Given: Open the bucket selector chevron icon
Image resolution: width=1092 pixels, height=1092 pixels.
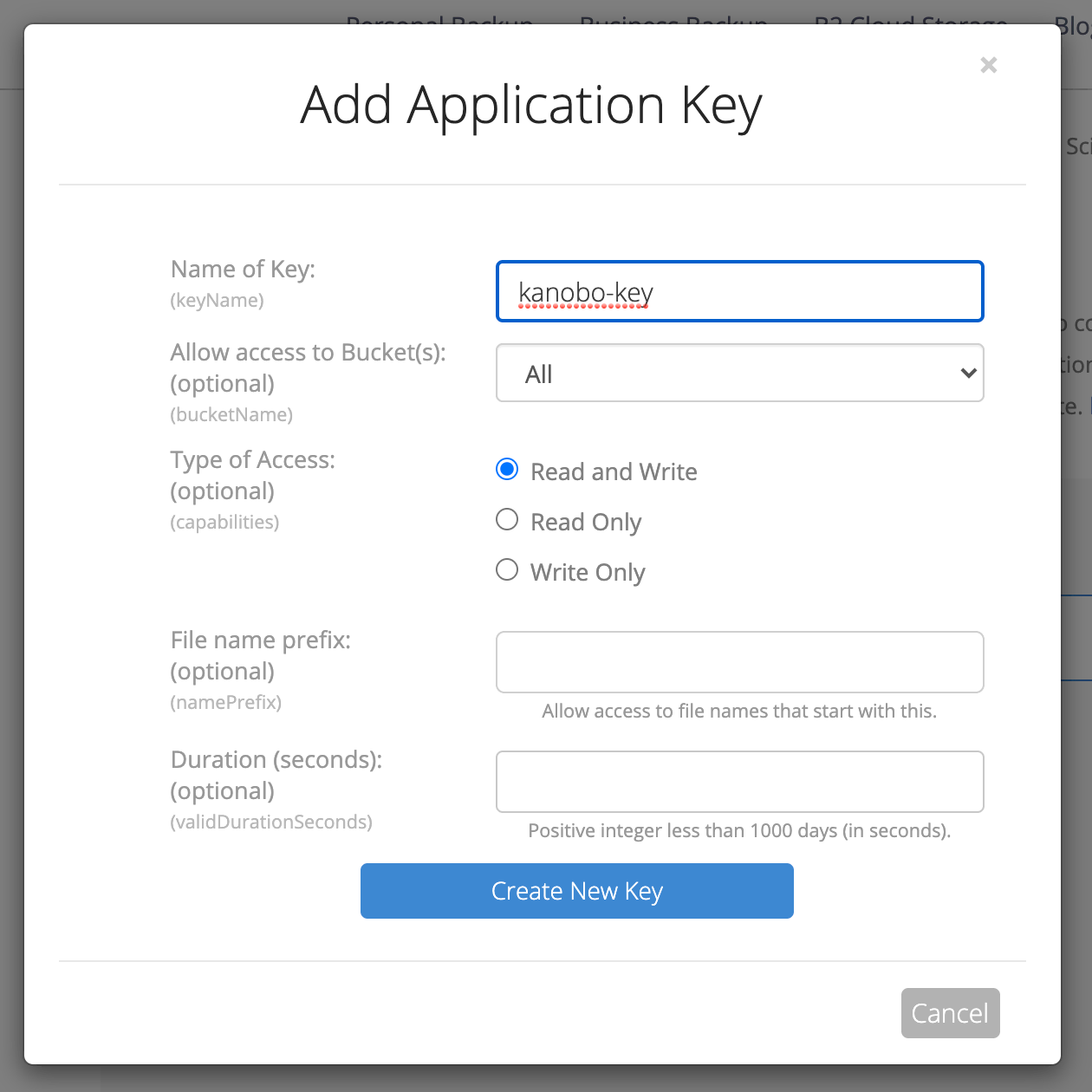Looking at the screenshot, I should point(967,373).
